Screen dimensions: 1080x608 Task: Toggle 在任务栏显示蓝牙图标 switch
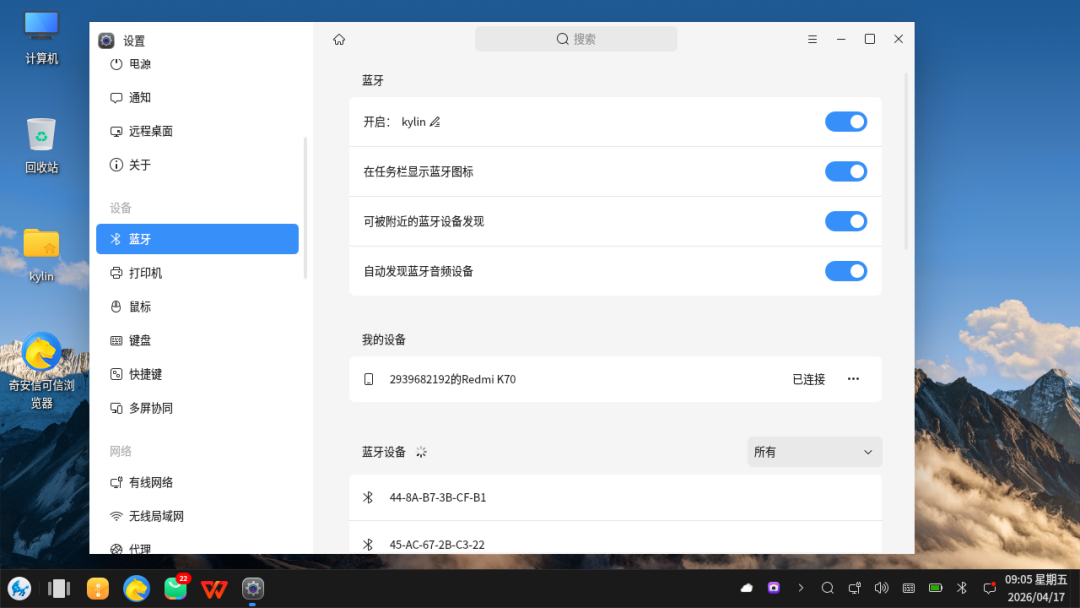(x=846, y=171)
